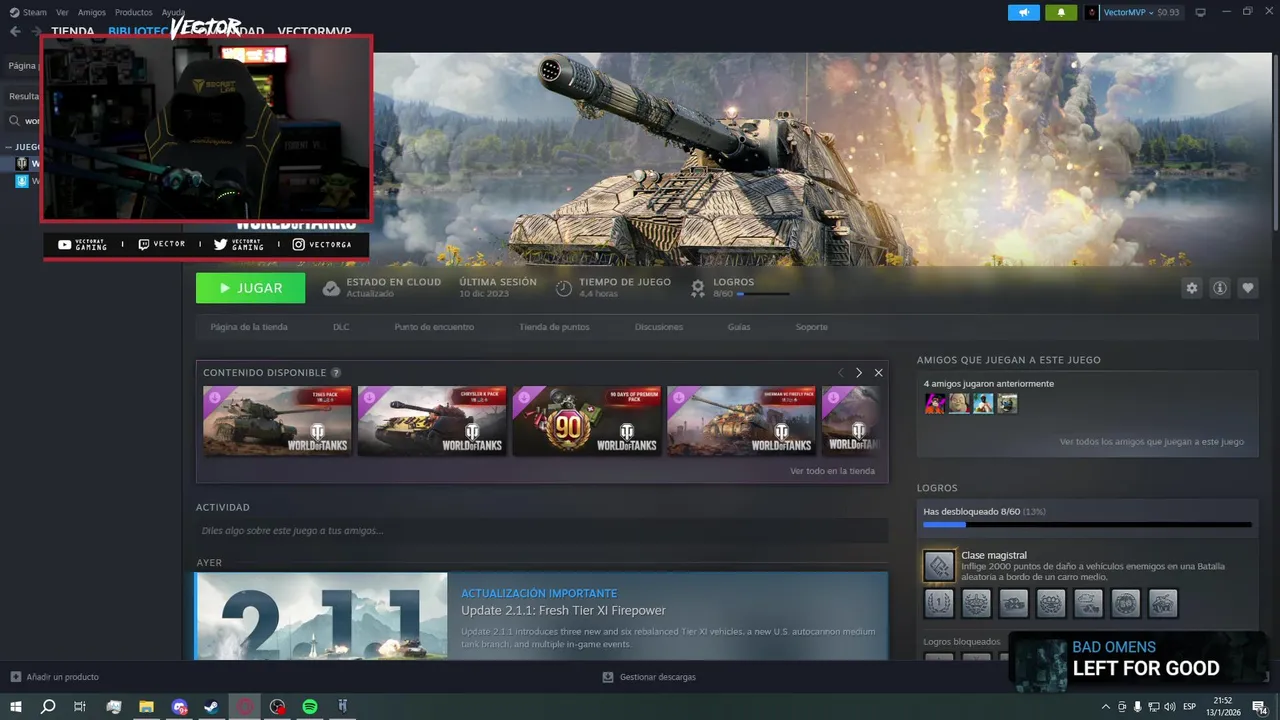Open the Página de la tienda link
The width and height of the screenshot is (1280, 720).
pyautogui.click(x=249, y=327)
